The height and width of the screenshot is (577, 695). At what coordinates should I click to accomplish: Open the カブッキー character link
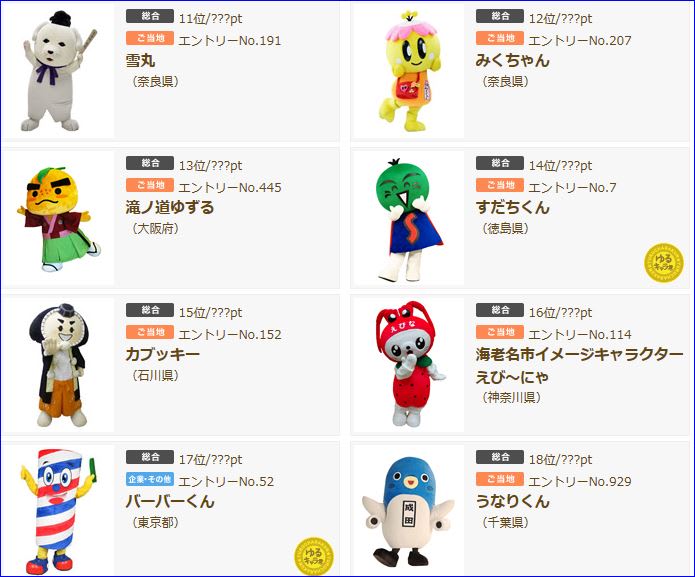[x=163, y=354]
